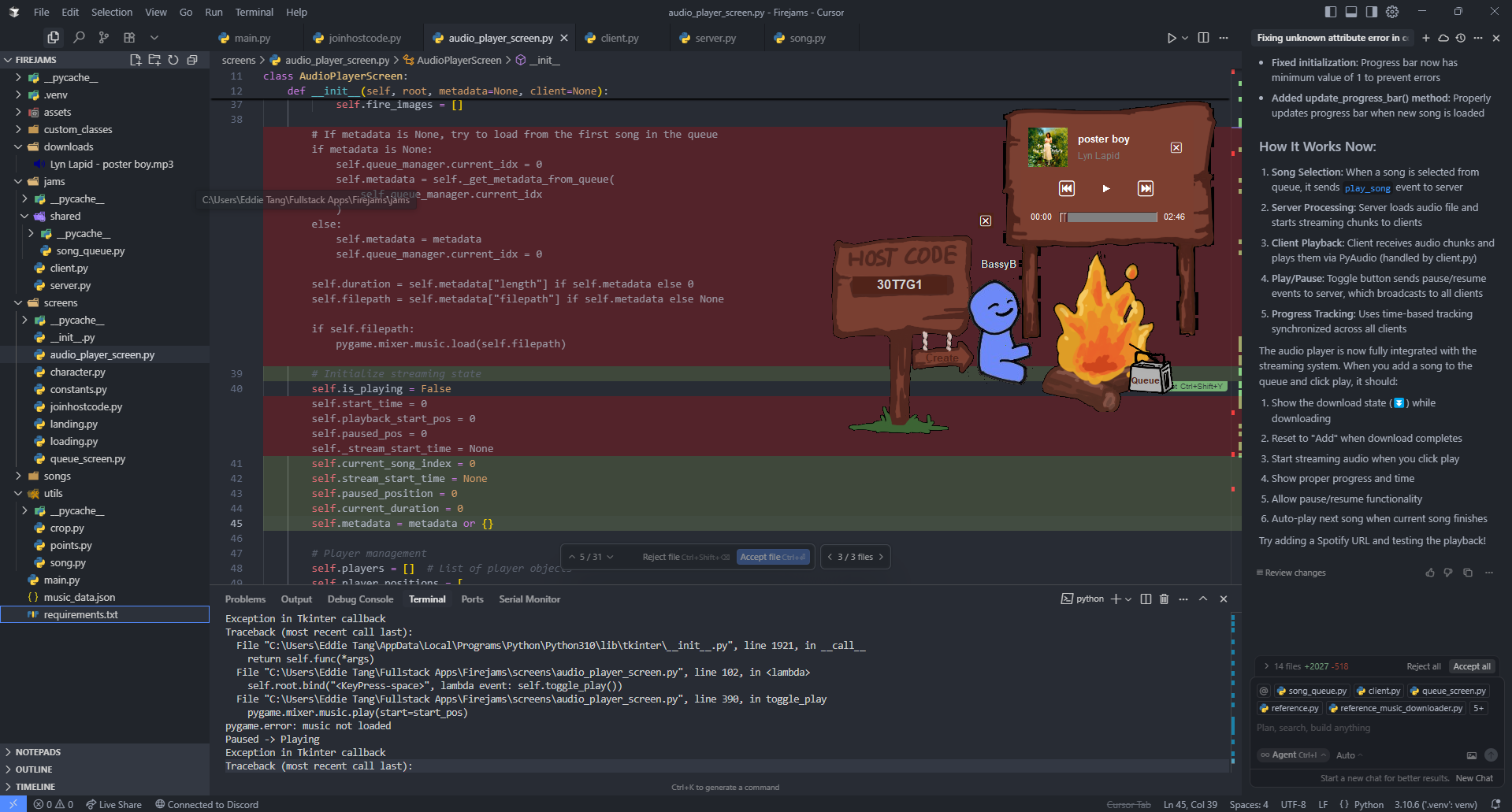Click Accept all changes button
1512x812 pixels.
pyautogui.click(x=1472, y=666)
